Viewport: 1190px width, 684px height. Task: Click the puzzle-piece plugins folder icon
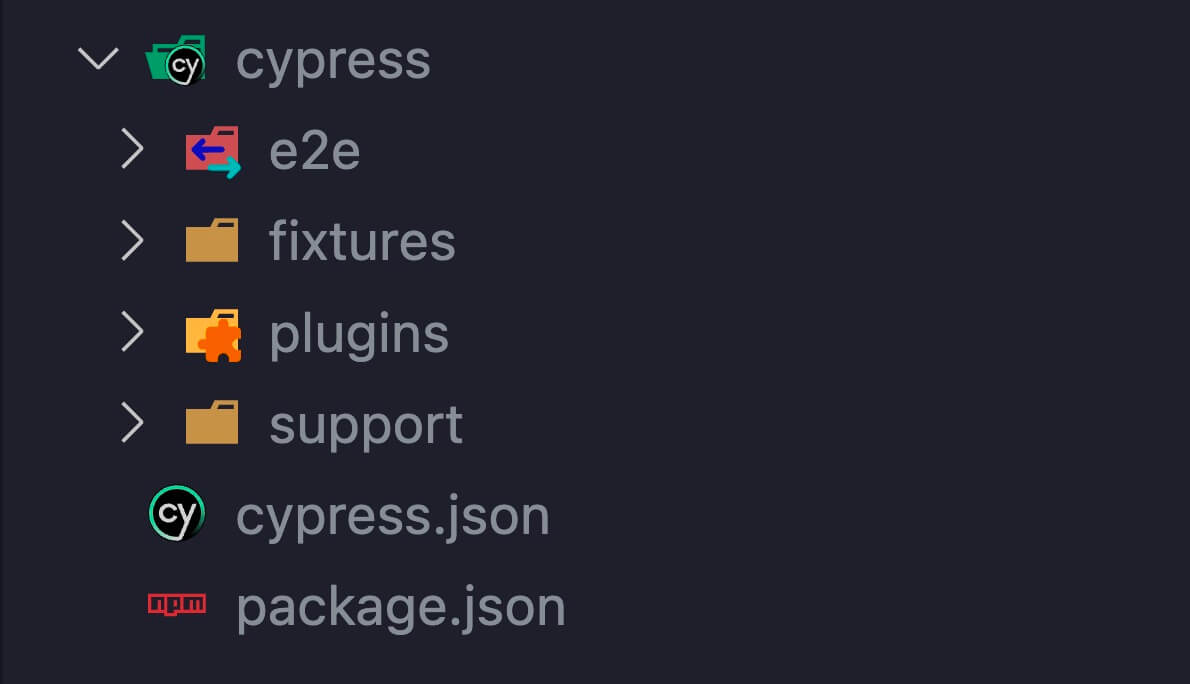point(212,332)
